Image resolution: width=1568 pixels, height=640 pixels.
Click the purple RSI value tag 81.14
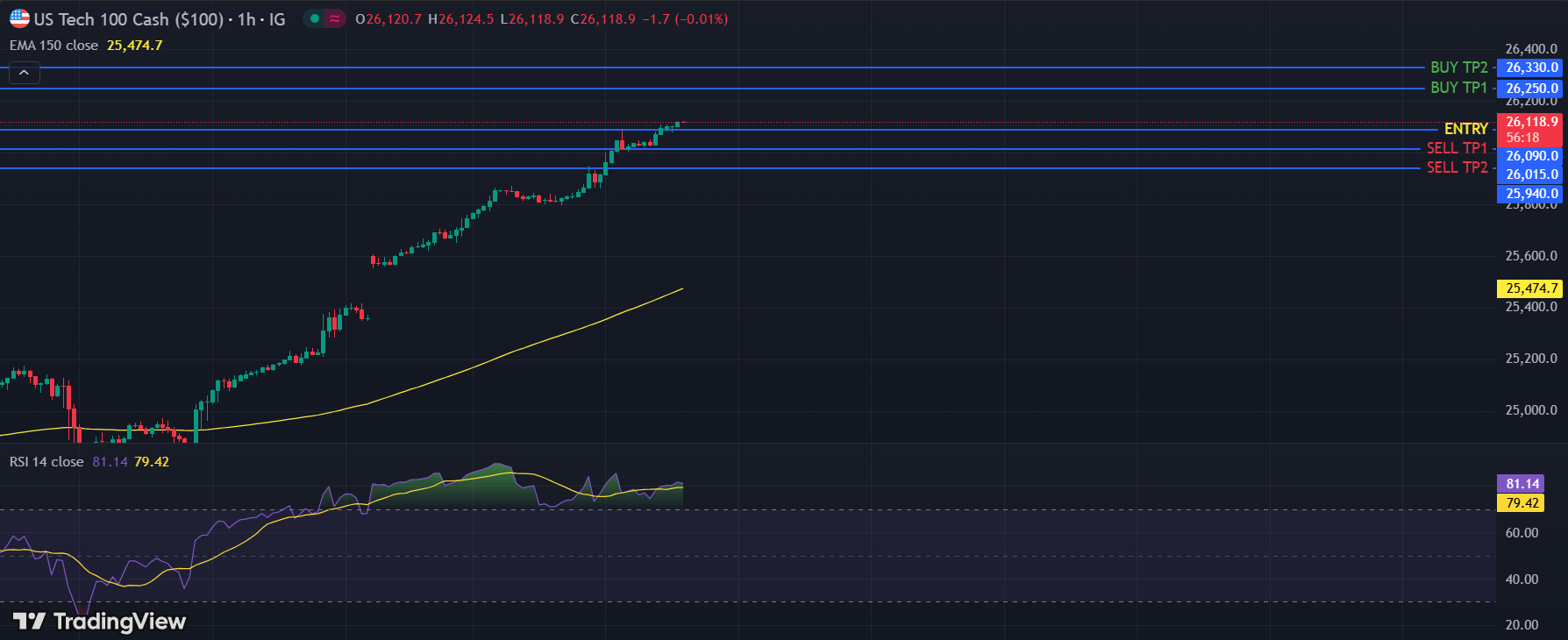click(x=1522, y=484)
